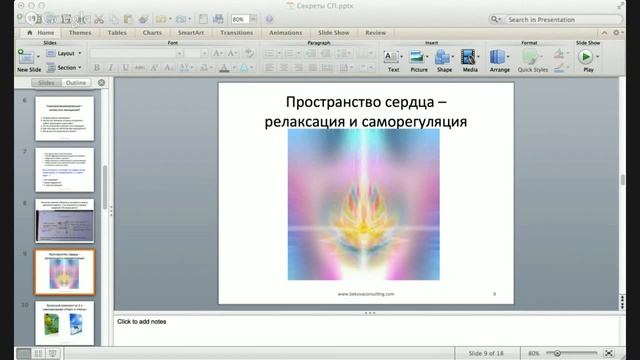The height and width of the screenshot is (360, 640).
Task: Select slide 8 thumbnail
Action: click(x=64, y=221)
